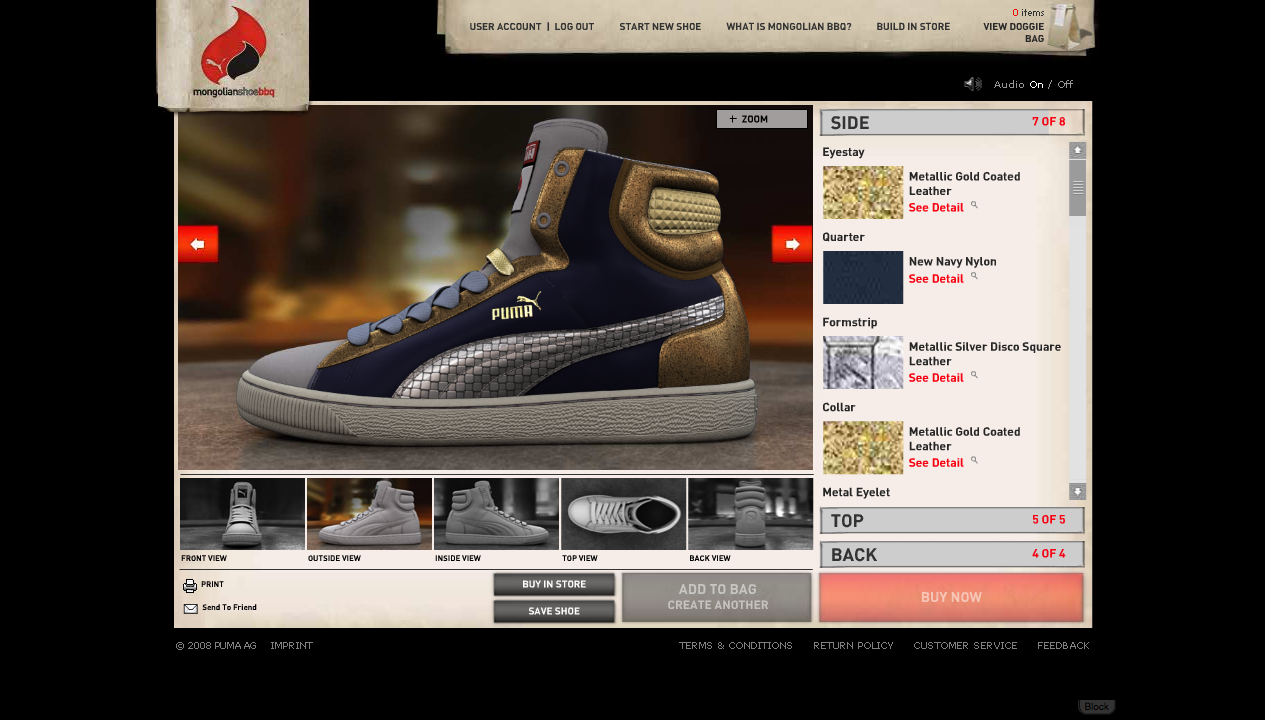Select the Top View thumbnail
The image size is (1265, 720).
(x=623, y=514)
